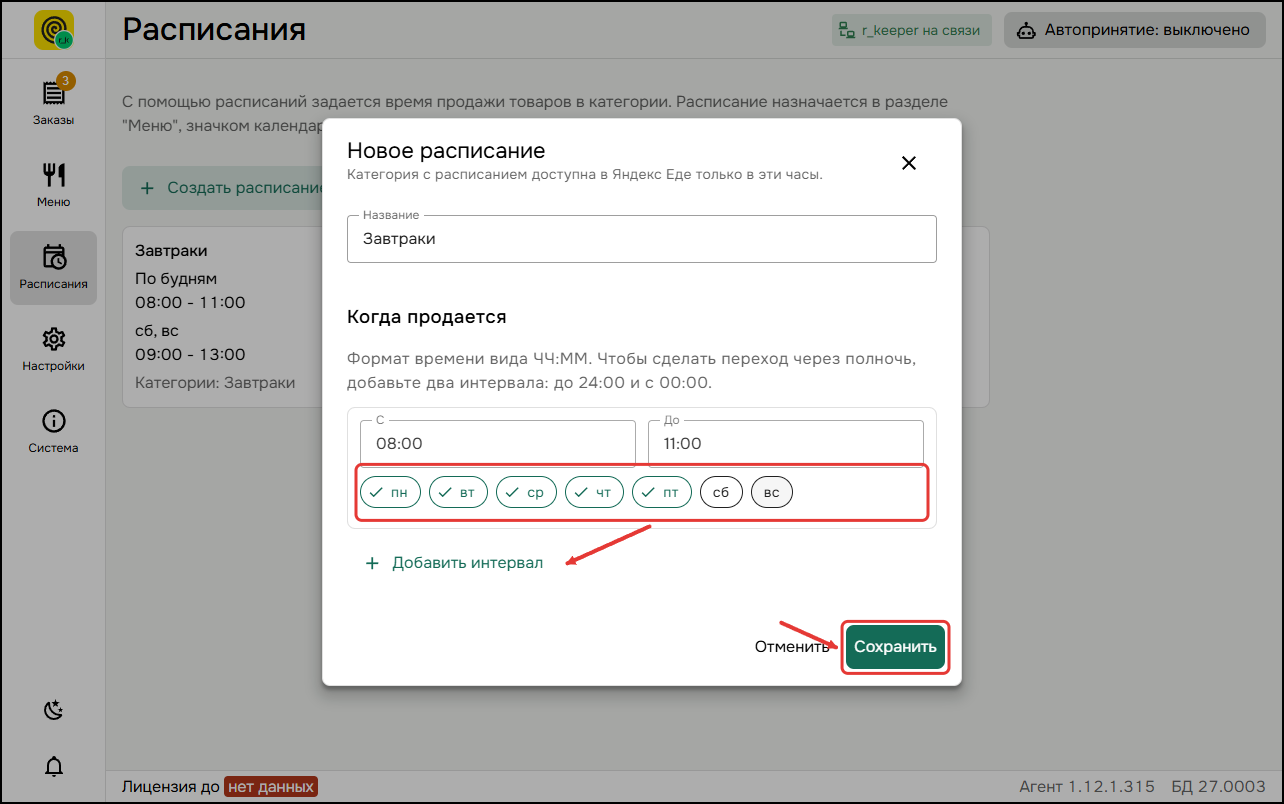Open Расписания section in sidebar

pos(53,268)
